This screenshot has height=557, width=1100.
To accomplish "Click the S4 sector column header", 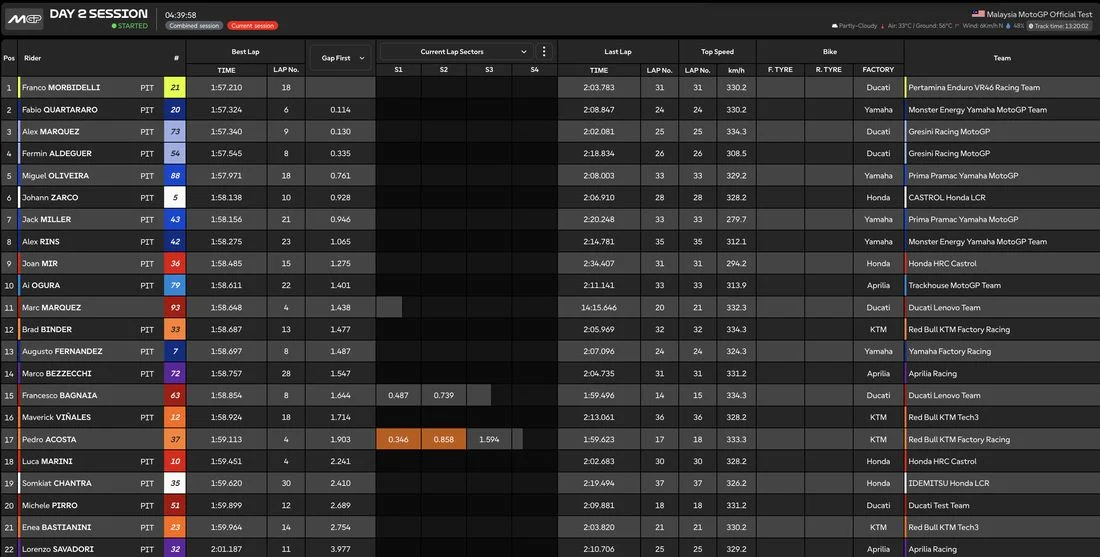I will point(535,70).
